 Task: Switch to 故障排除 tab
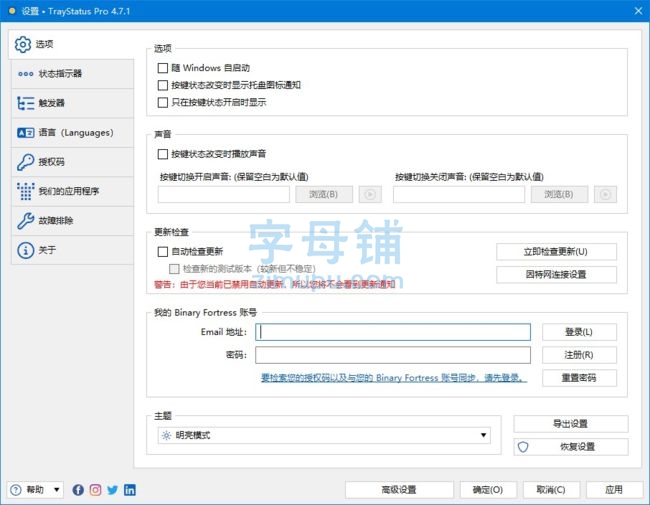coord(73,221)
